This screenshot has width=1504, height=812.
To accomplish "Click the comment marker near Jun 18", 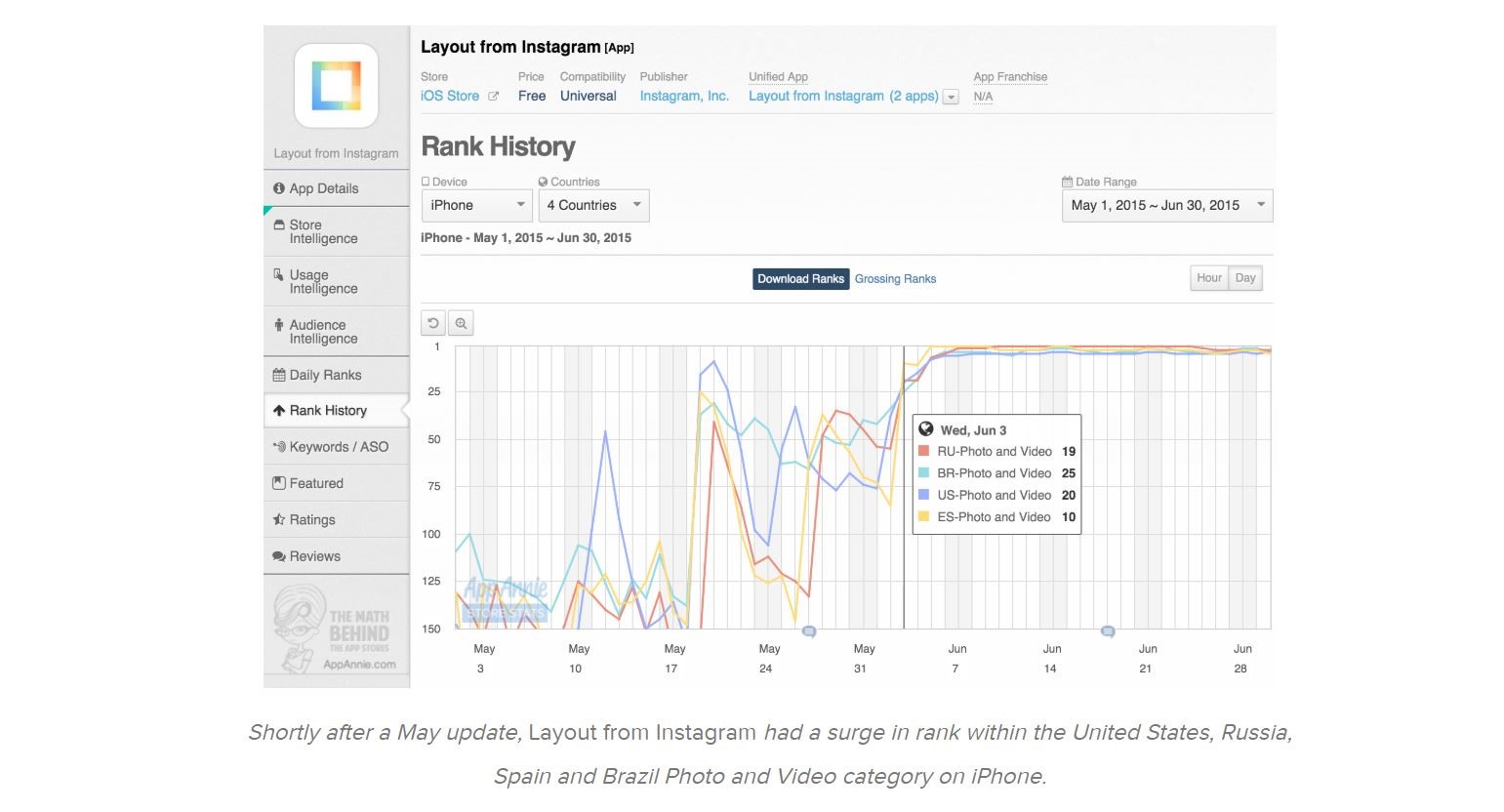I will pyautogui.click(x=1108, y=631).
